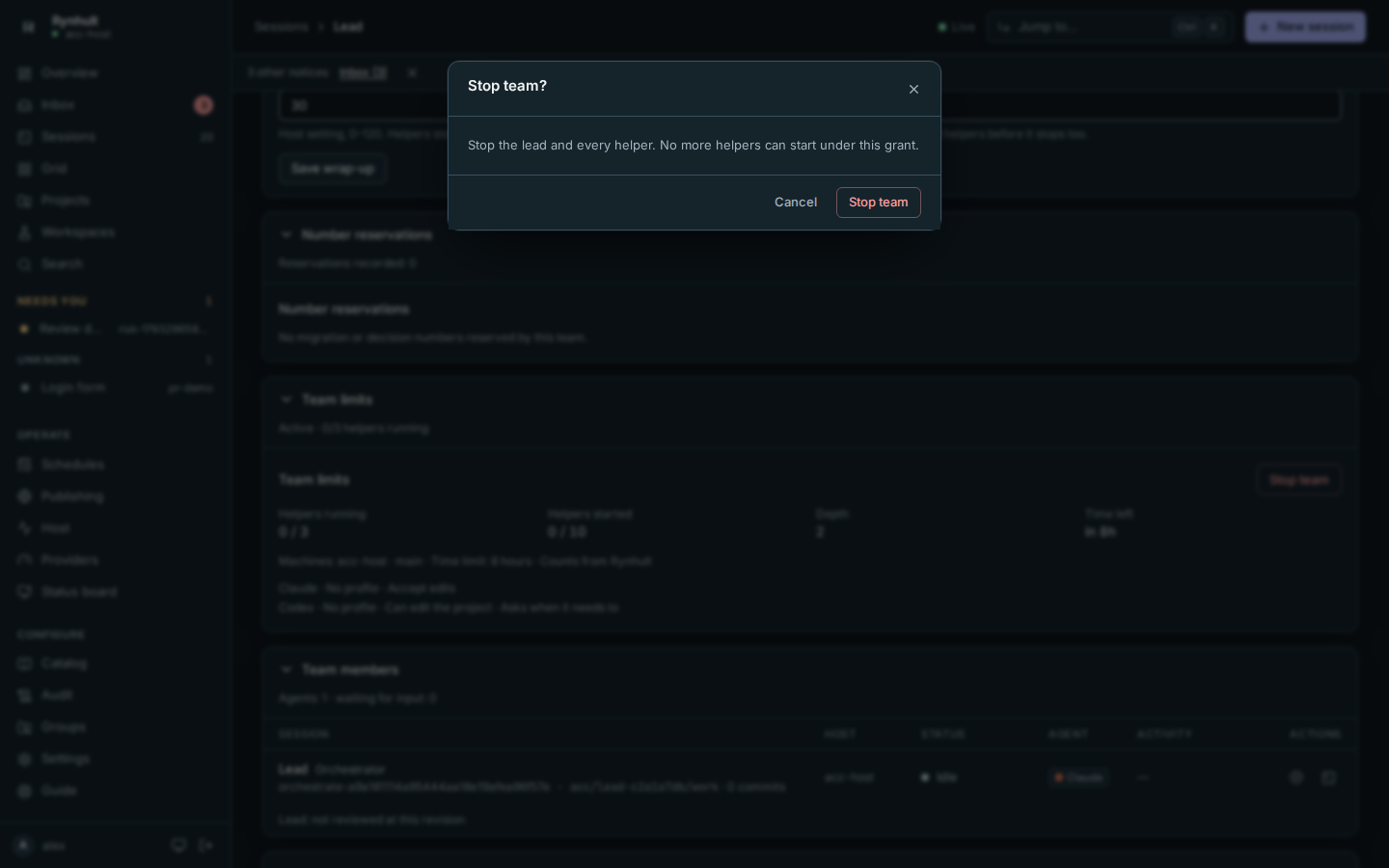Click the chat icon beside alex
This screenshot has width=1389, height=868.
178,846
